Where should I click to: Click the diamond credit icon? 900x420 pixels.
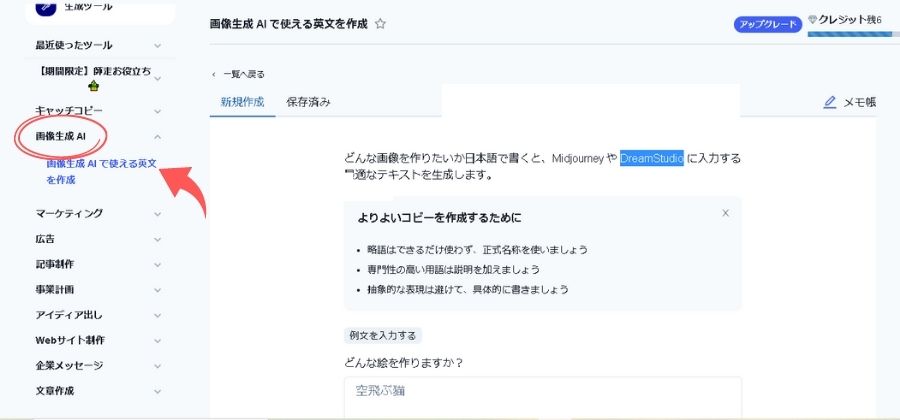click(812, 20)
